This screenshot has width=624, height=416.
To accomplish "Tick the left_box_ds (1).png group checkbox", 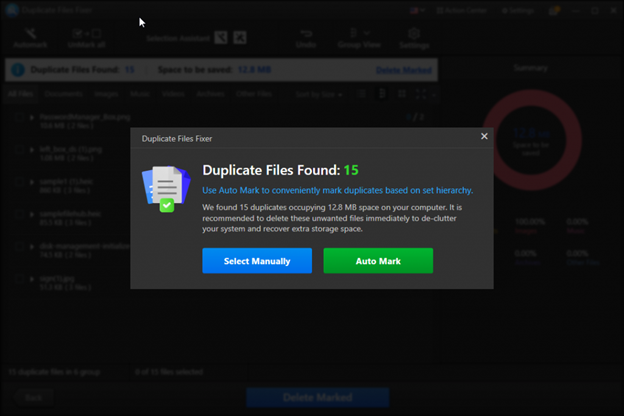I will tap(19, 150).
